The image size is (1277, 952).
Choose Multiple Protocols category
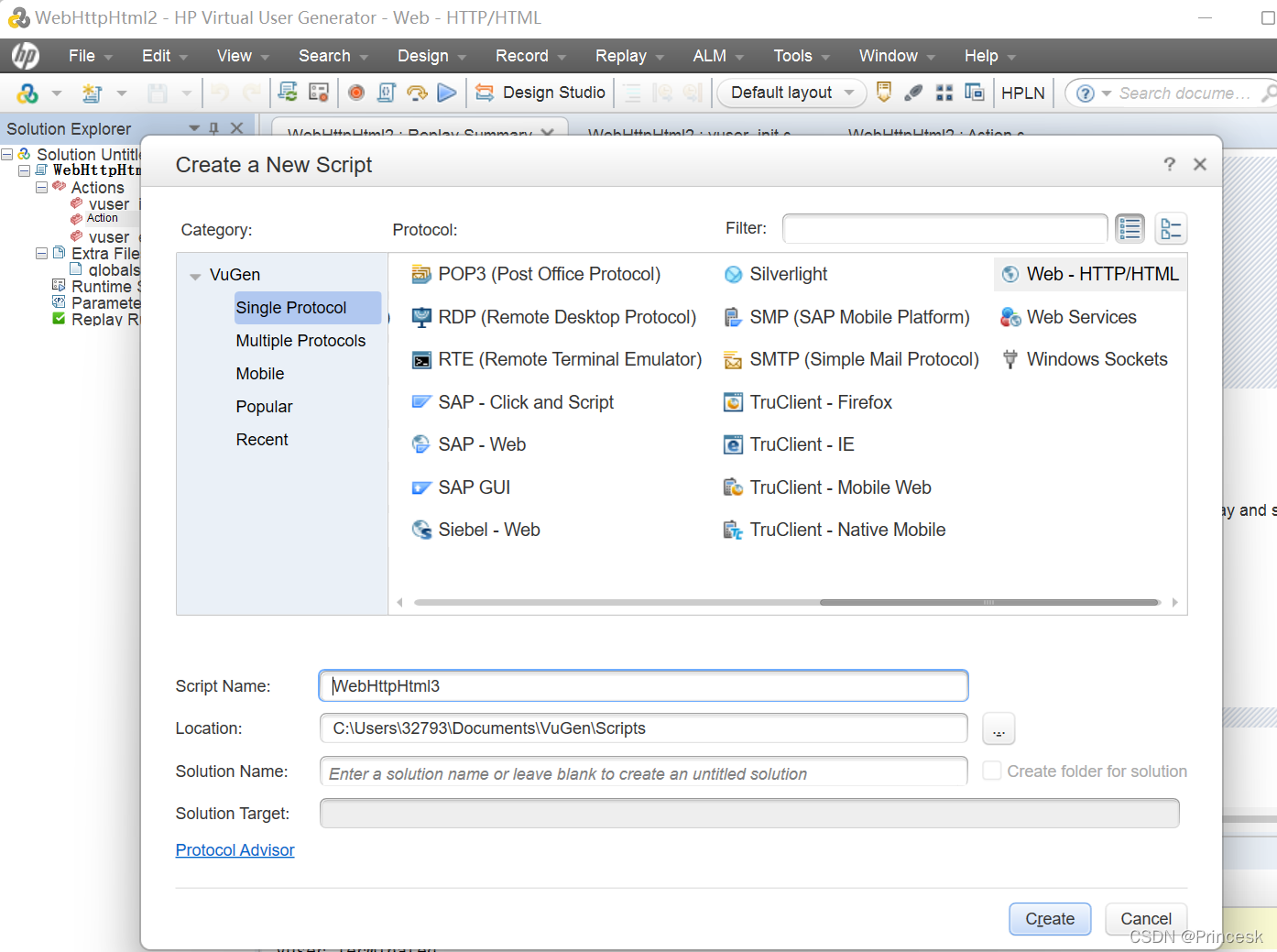pyautogui.click(x=300, y=341)
